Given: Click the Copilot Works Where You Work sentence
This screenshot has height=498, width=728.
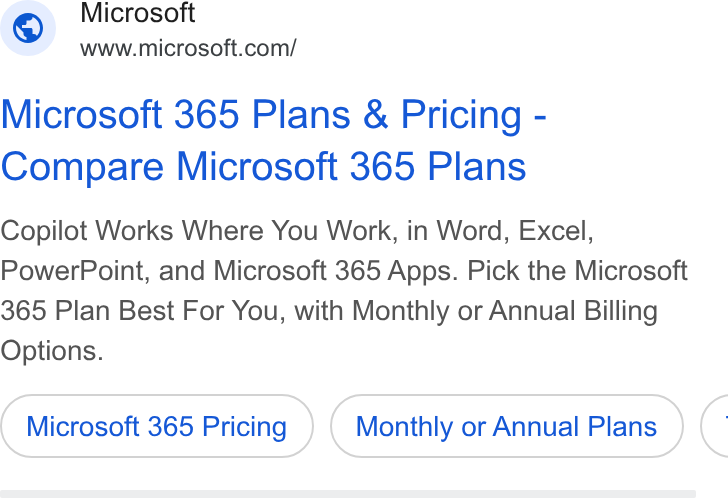Looking at the screenshot, I should point(197,231).
